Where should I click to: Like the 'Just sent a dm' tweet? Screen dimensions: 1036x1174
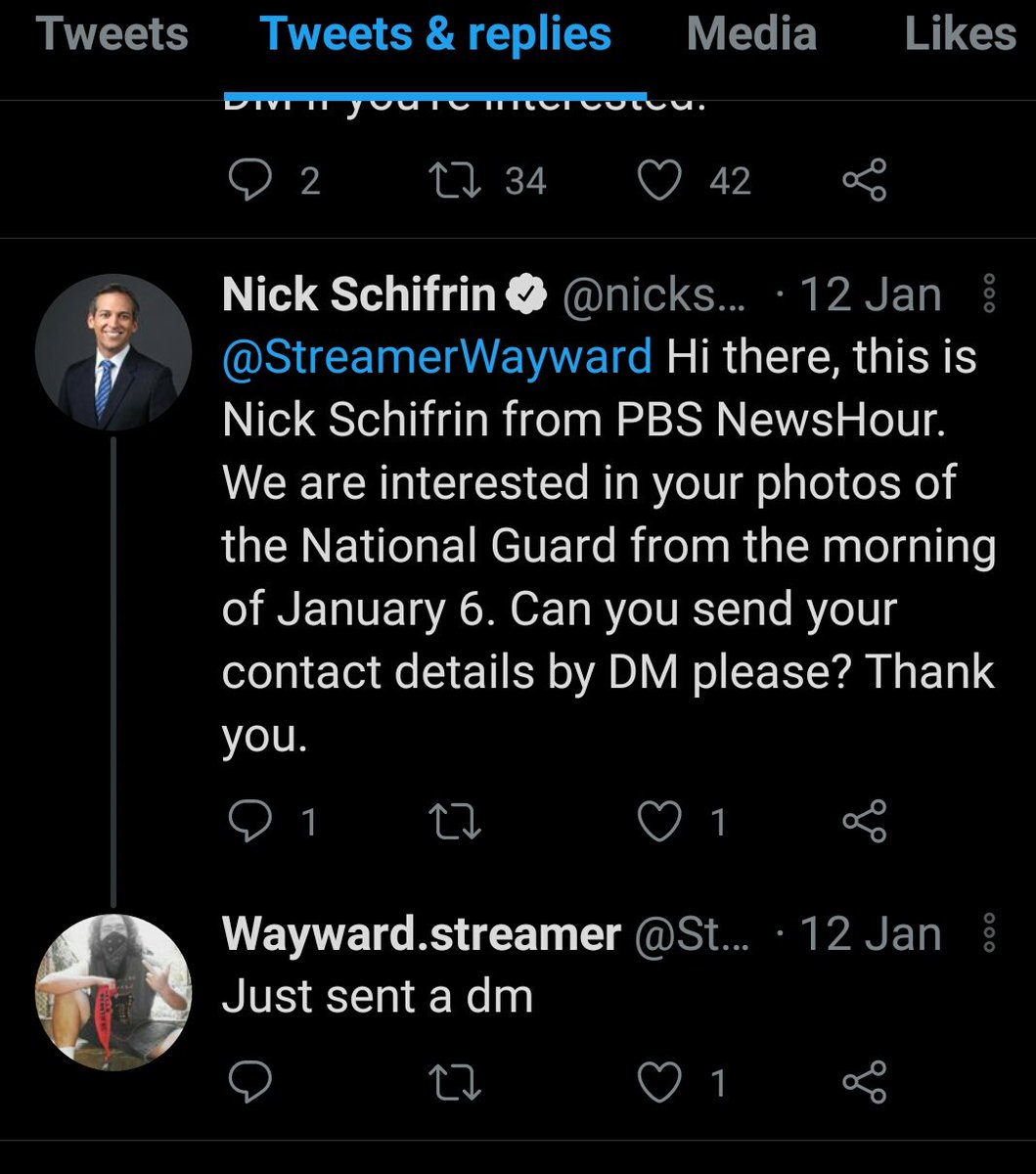coord(659,1082)
